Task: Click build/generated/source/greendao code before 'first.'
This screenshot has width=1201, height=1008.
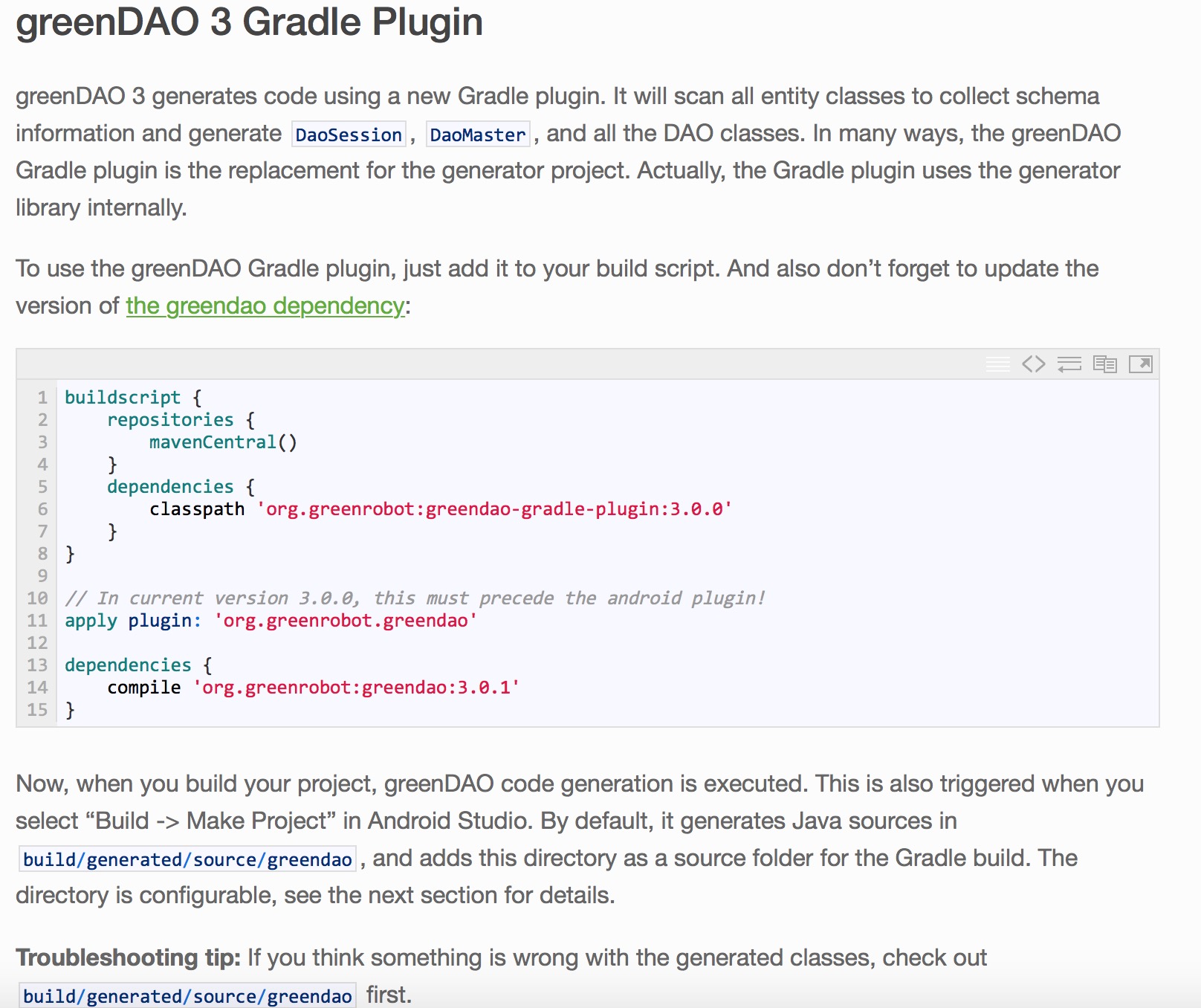Action: pyautogui.click(x=187, y=996)
